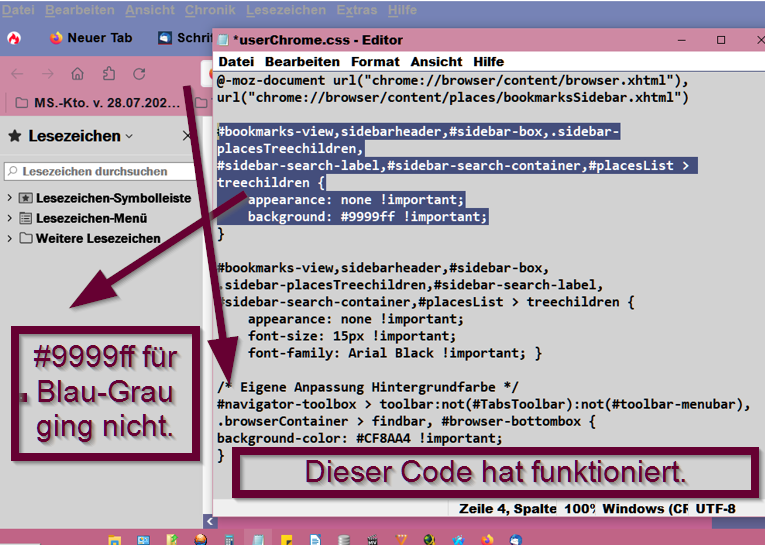Select Lesezeichen-Menü in the sidebar
The width and height of the screenshot is (765, 545).
[x=91, y=218]
